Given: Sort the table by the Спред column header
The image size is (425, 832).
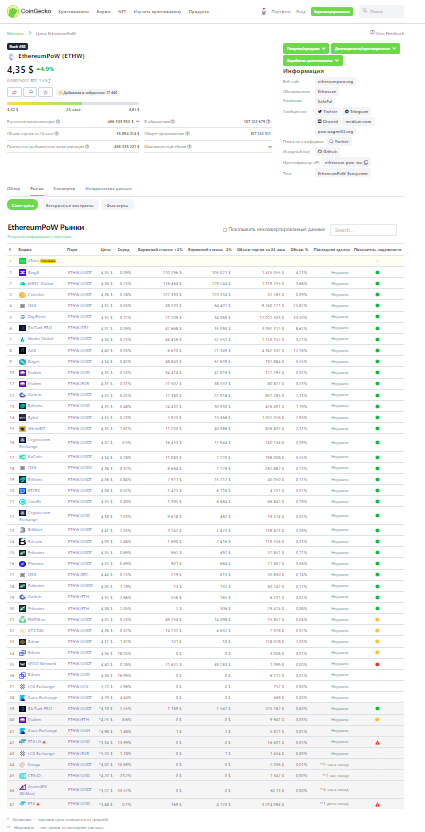Looking at the screenshot, I should [x=123, y=249].
